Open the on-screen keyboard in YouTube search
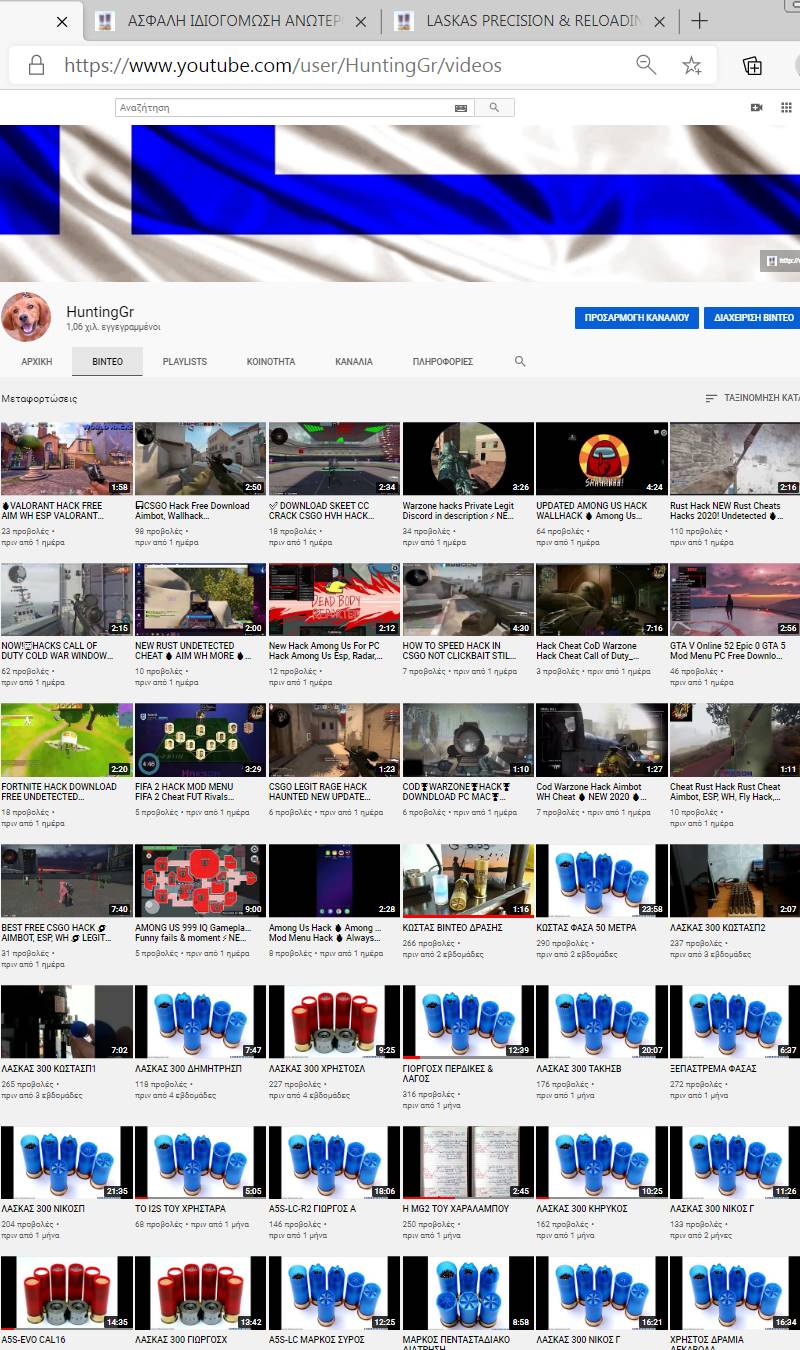The height and width of the screenshot is (1350, 800). coord(461,107)
